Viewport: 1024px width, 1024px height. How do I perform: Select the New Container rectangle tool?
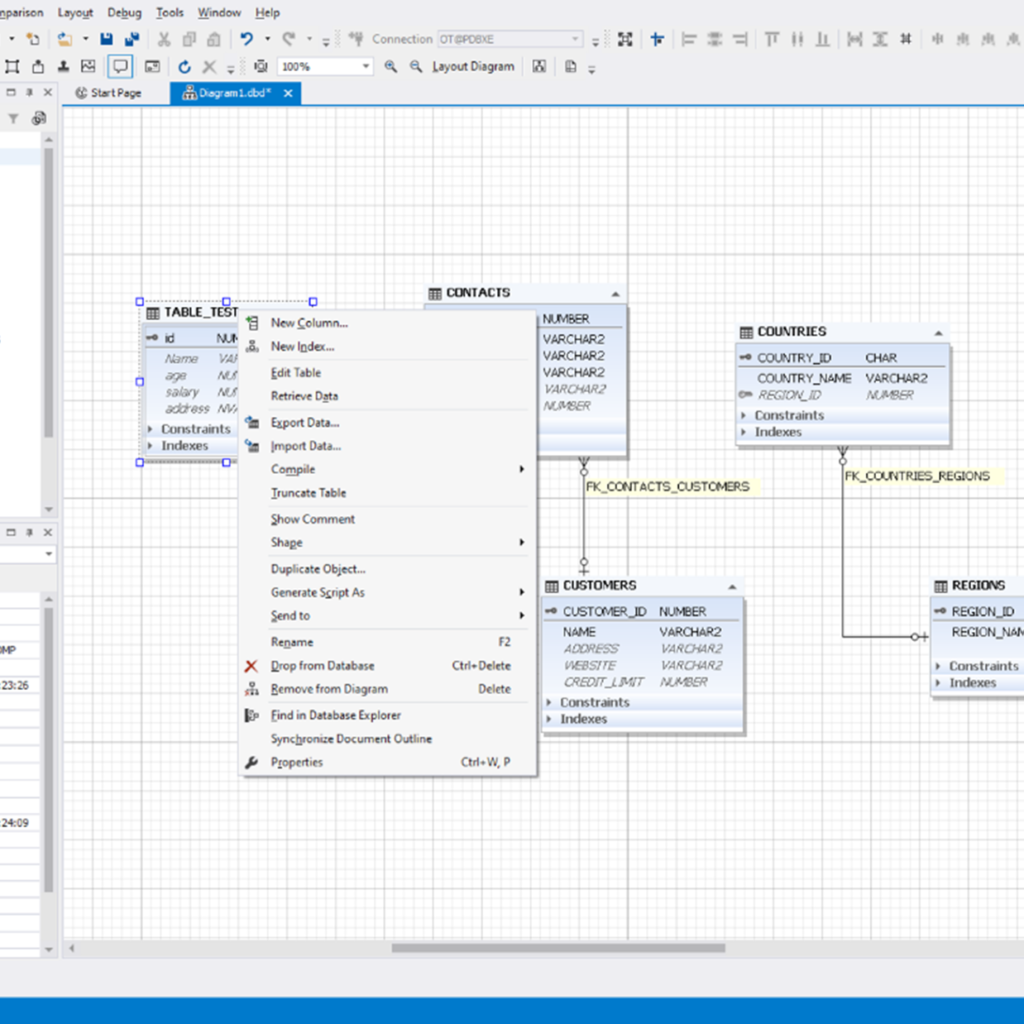pos(12,67)
